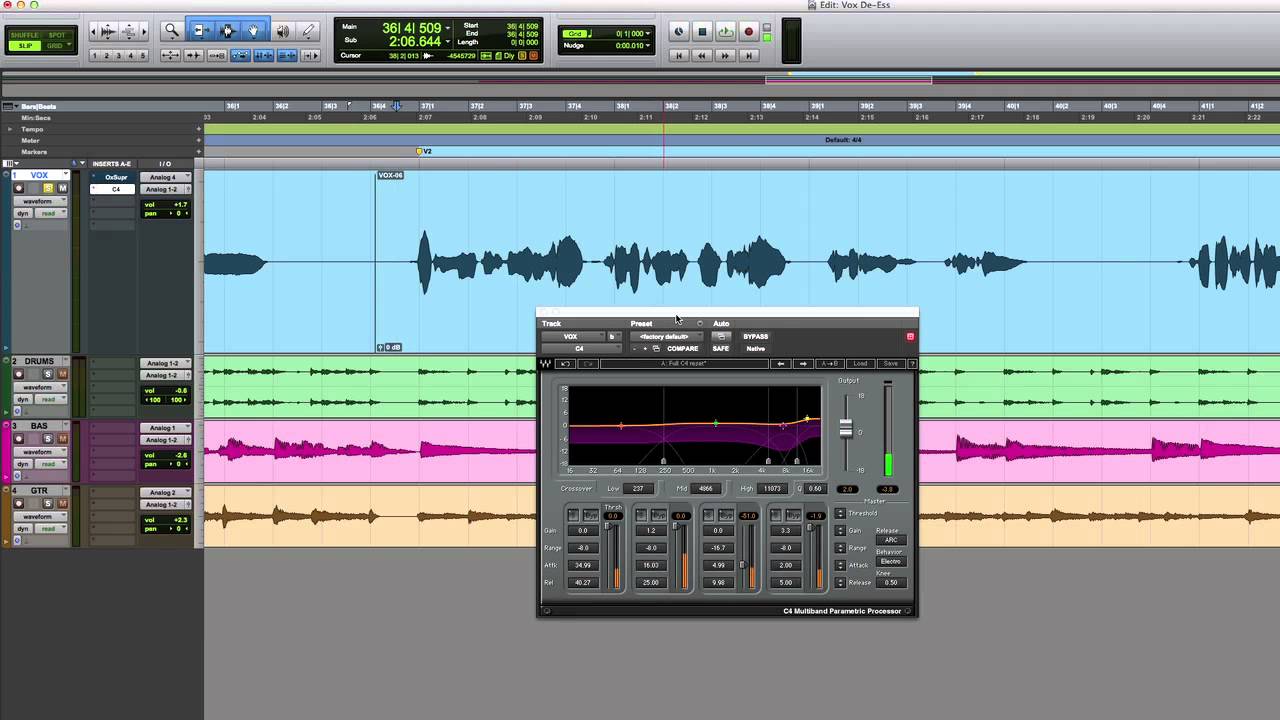Click the Play transport button
The width and height of the screenshot is (1280, 720).
pyautogui.click(x=725, y=32)
